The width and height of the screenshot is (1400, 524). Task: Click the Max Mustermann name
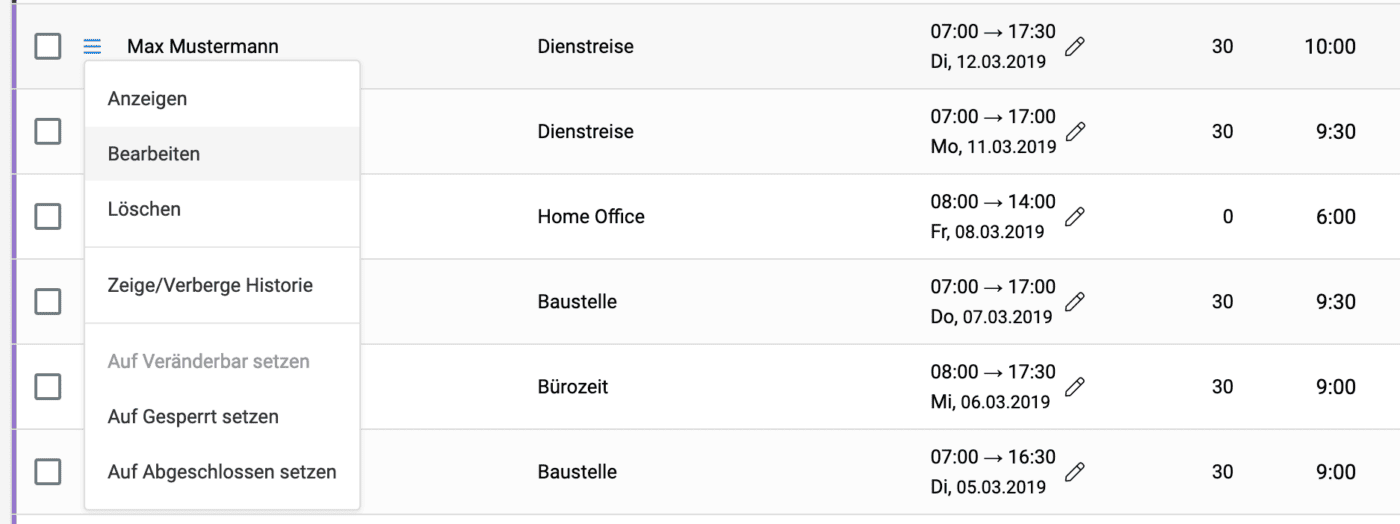[x=203, y=47]
